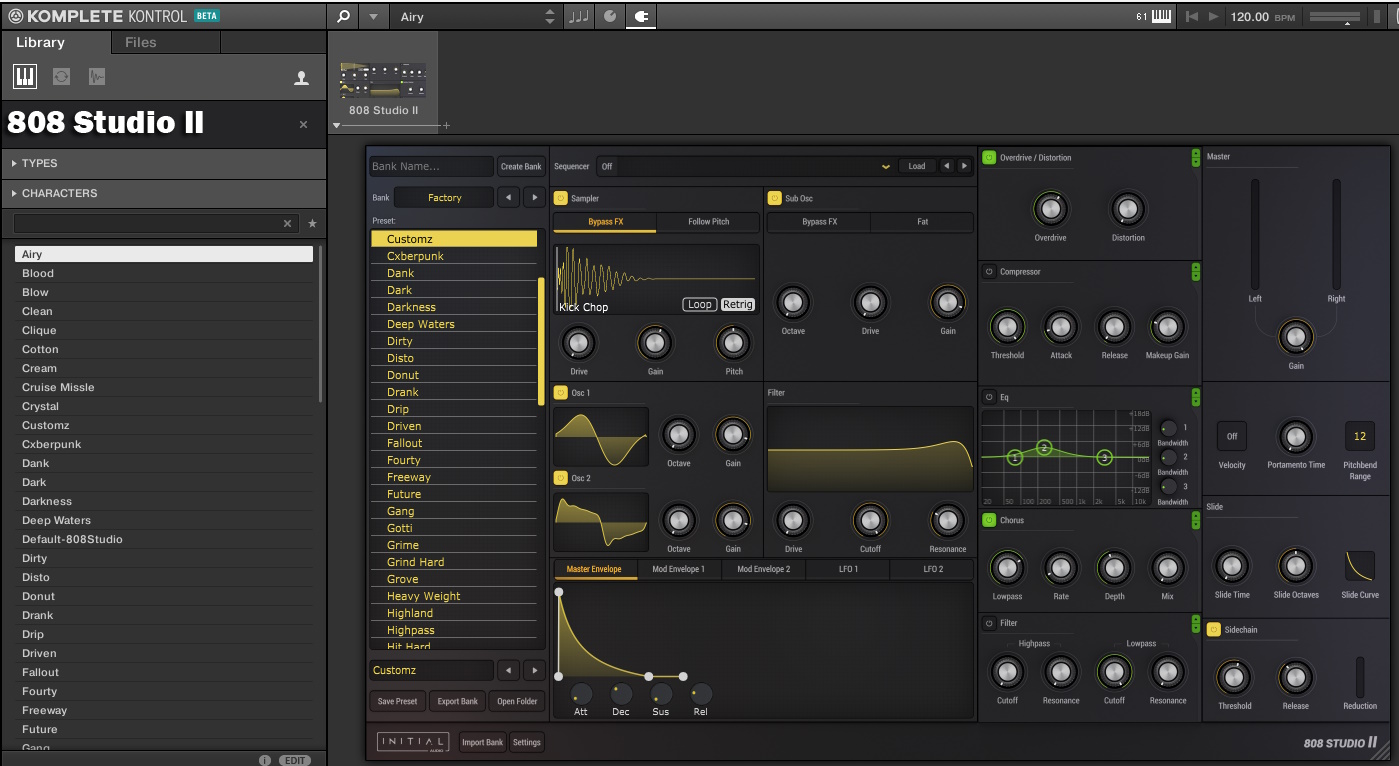Click the user content icon in Library
Viewport: 1399px width, 766px height.
coord(301,78)
